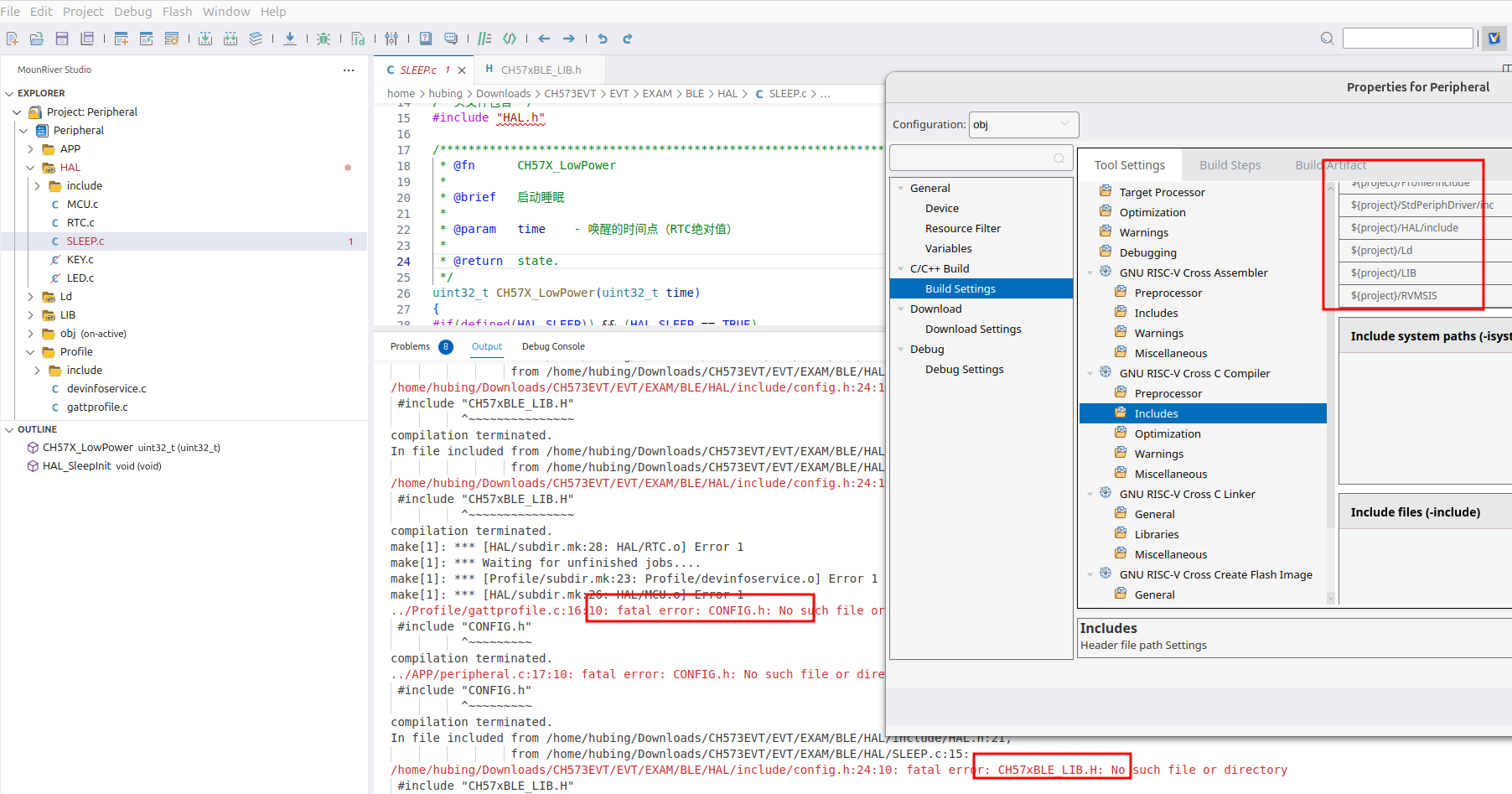Click the Open folder toolbar icon
Screen dimensions: 1512x794
click(37, 39)
